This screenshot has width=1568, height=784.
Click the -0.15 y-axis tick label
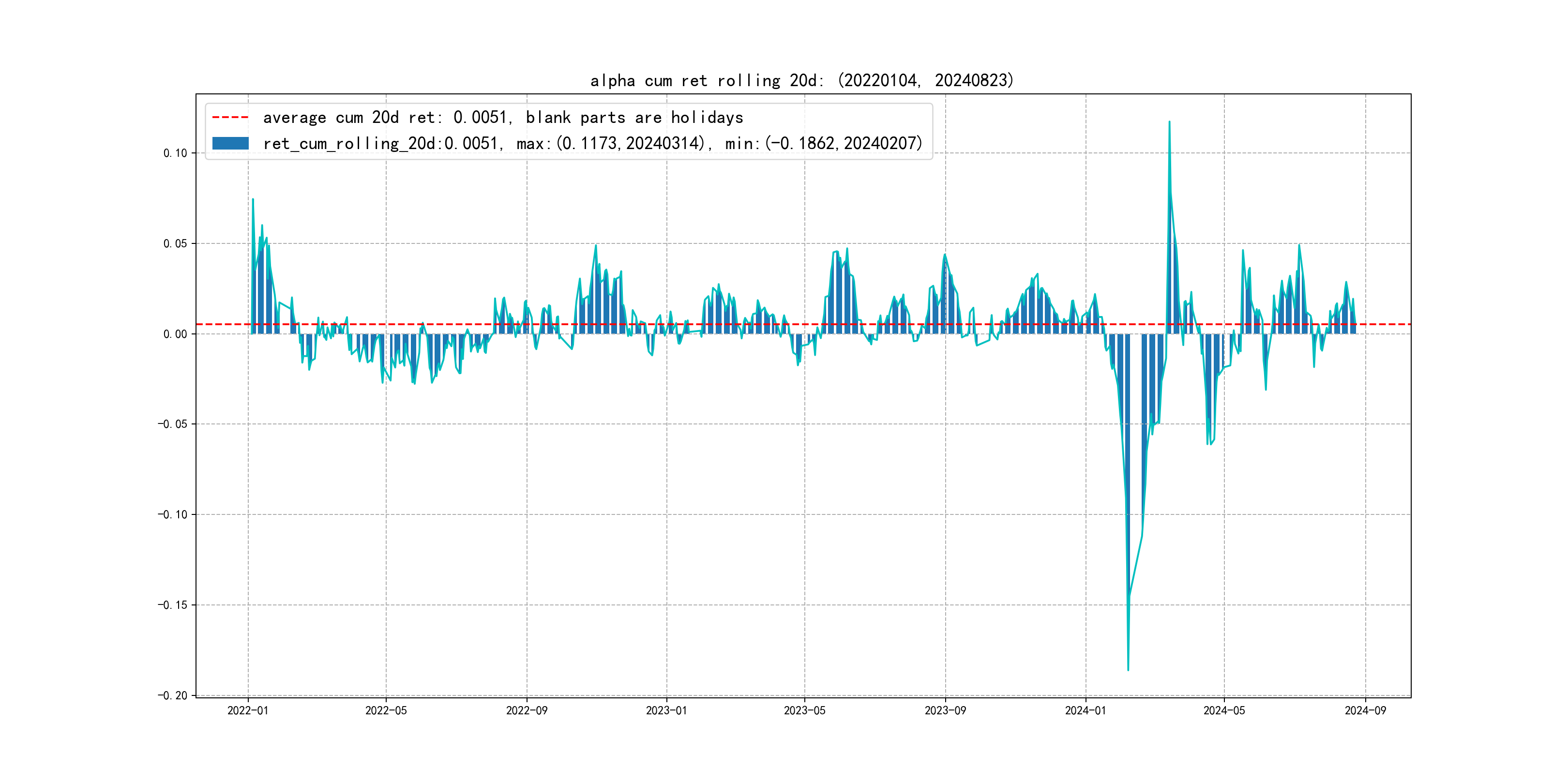(x=172, y=605)
